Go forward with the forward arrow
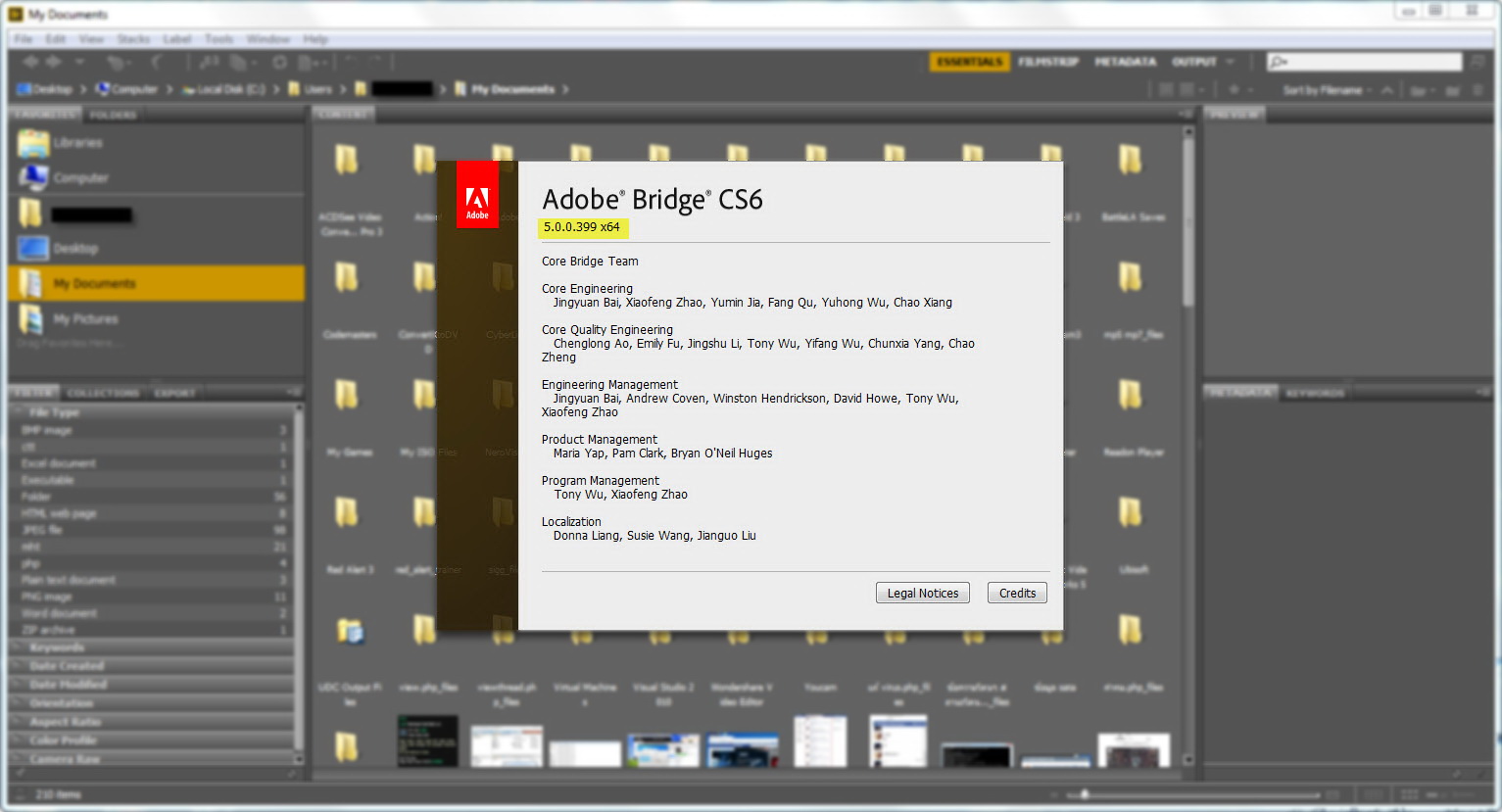The height and width of the screenshot is (812, 1502). tap(54, 62)
